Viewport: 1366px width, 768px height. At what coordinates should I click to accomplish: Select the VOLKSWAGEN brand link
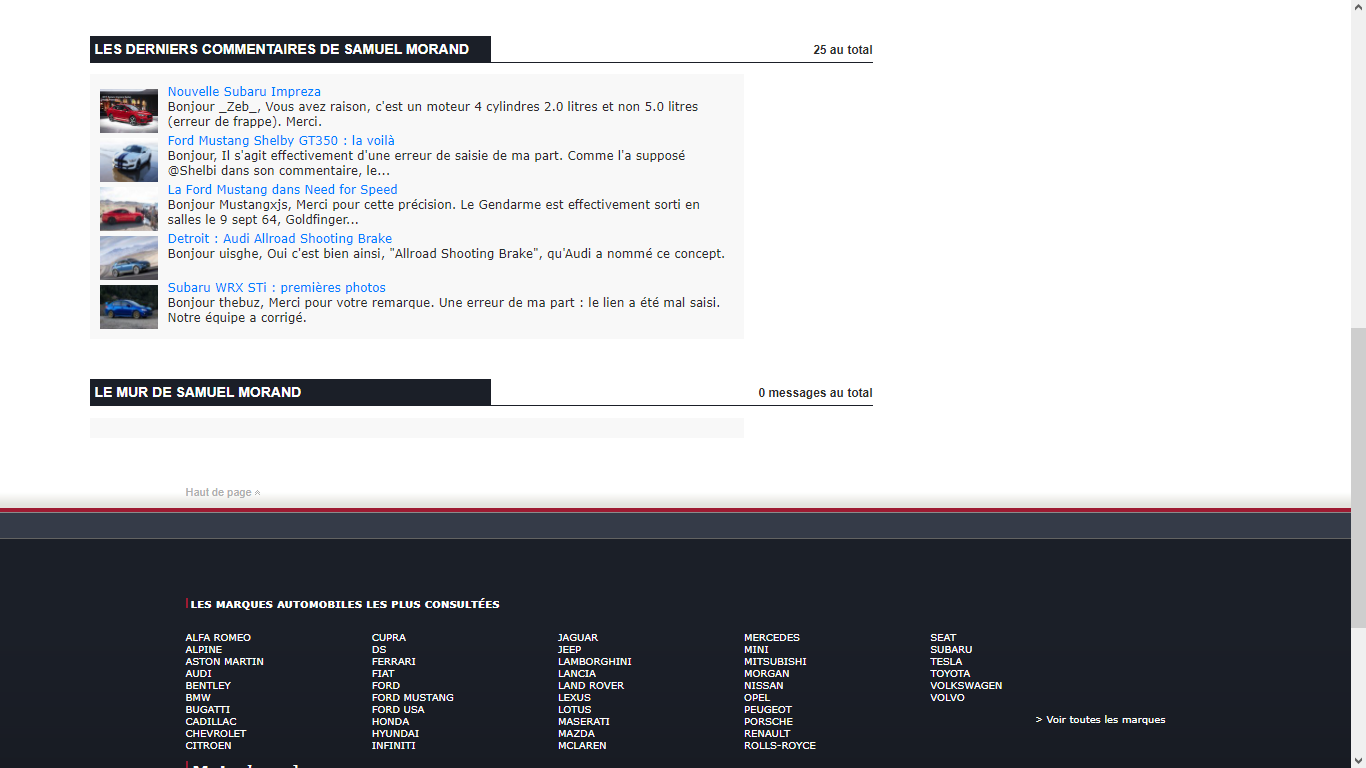point(966,686)
